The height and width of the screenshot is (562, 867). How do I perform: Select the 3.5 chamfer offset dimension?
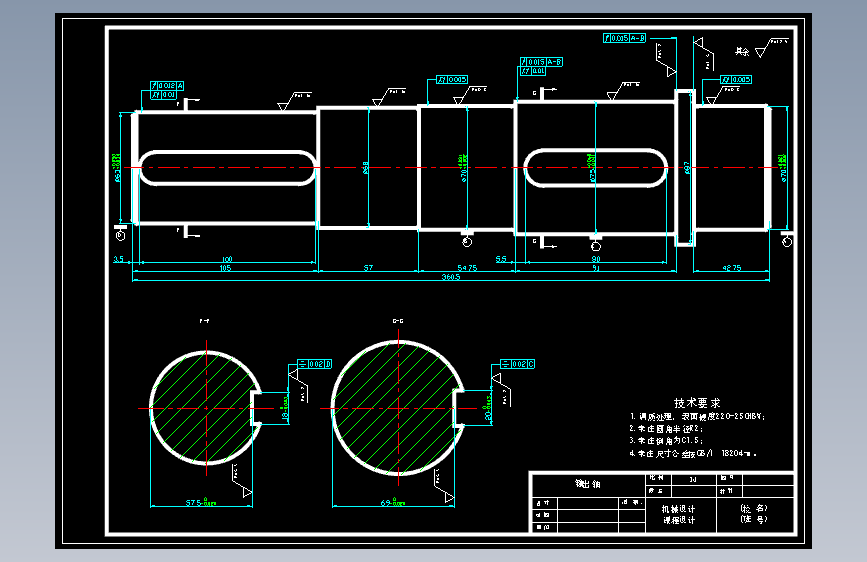tap(119, 259)
